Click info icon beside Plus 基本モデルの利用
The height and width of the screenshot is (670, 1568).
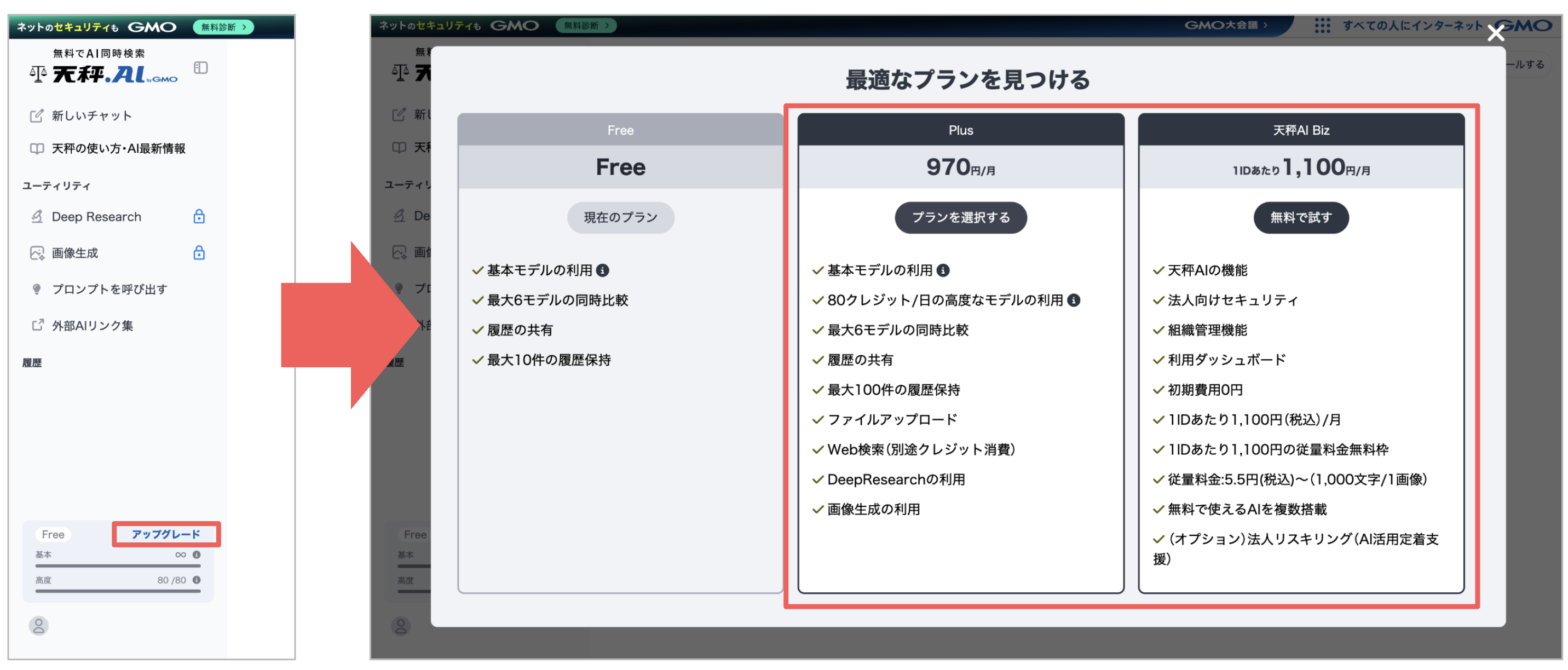tap(943, 270)
